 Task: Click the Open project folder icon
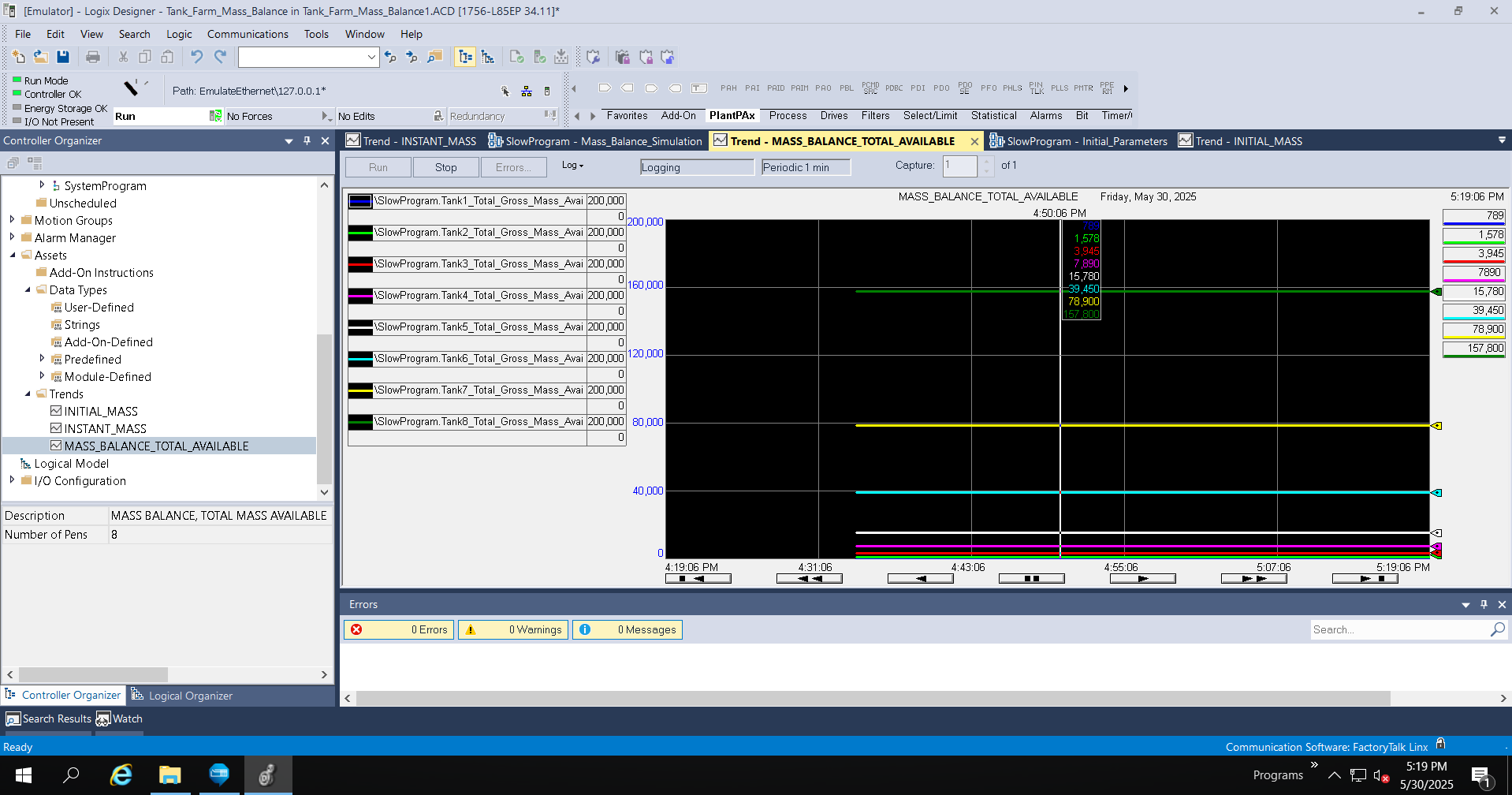(40, 57)
